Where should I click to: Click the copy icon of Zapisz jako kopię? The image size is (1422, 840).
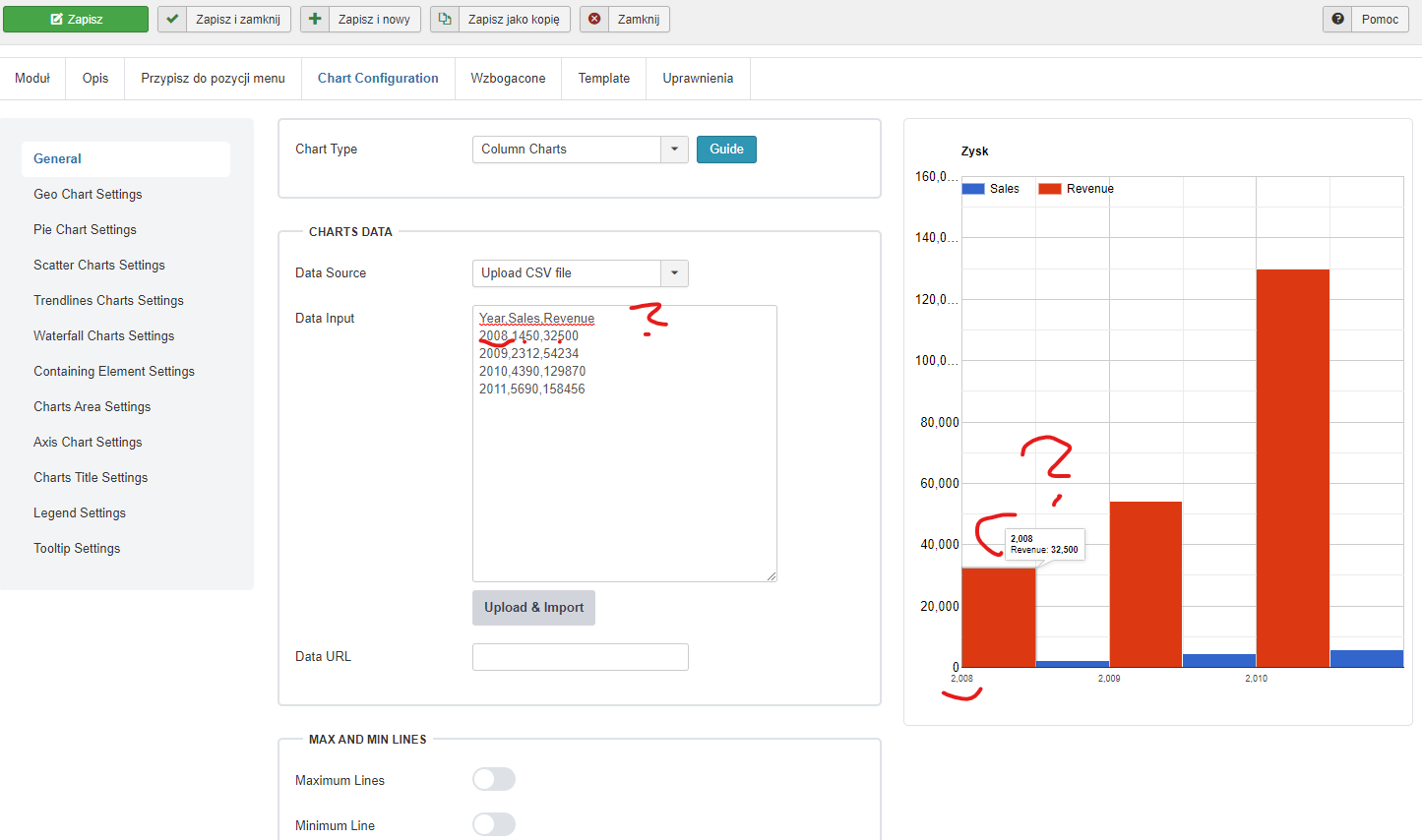445,19
